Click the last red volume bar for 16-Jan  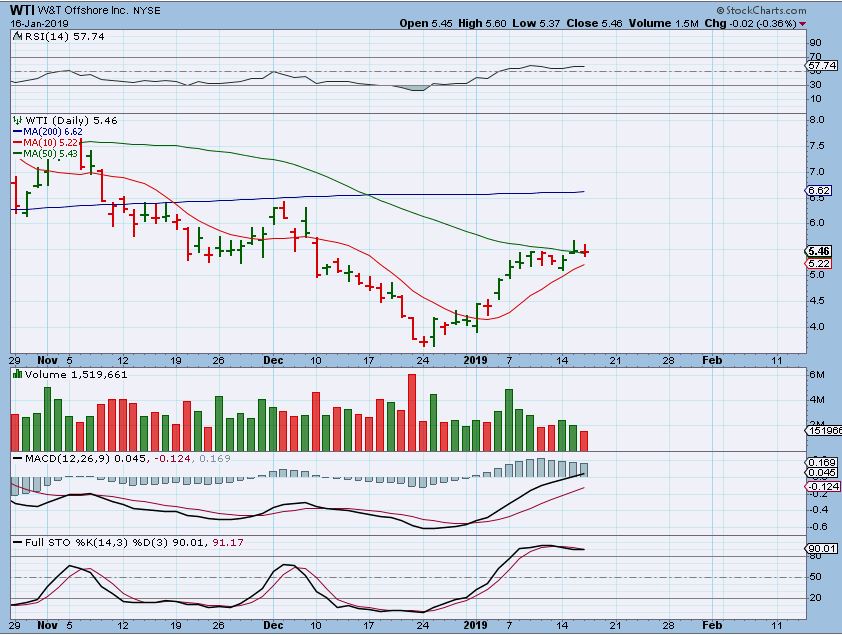(584, 440)
